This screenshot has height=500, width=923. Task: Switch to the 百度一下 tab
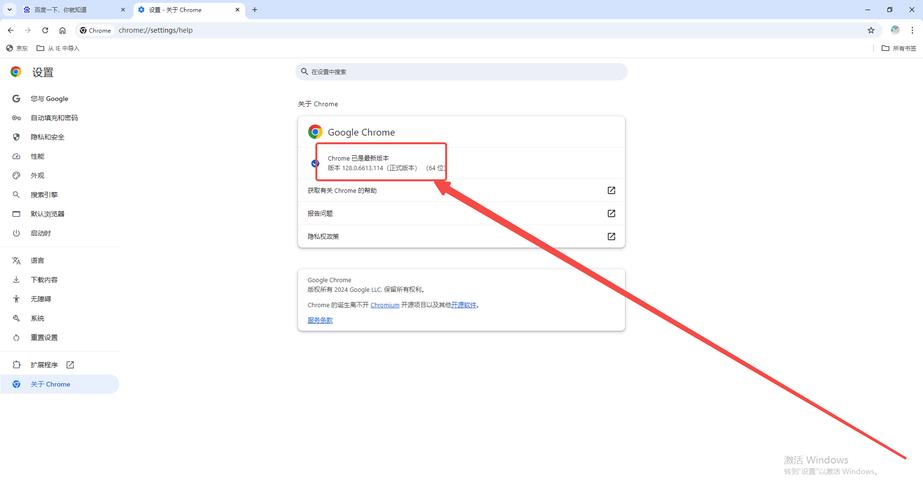73,10
